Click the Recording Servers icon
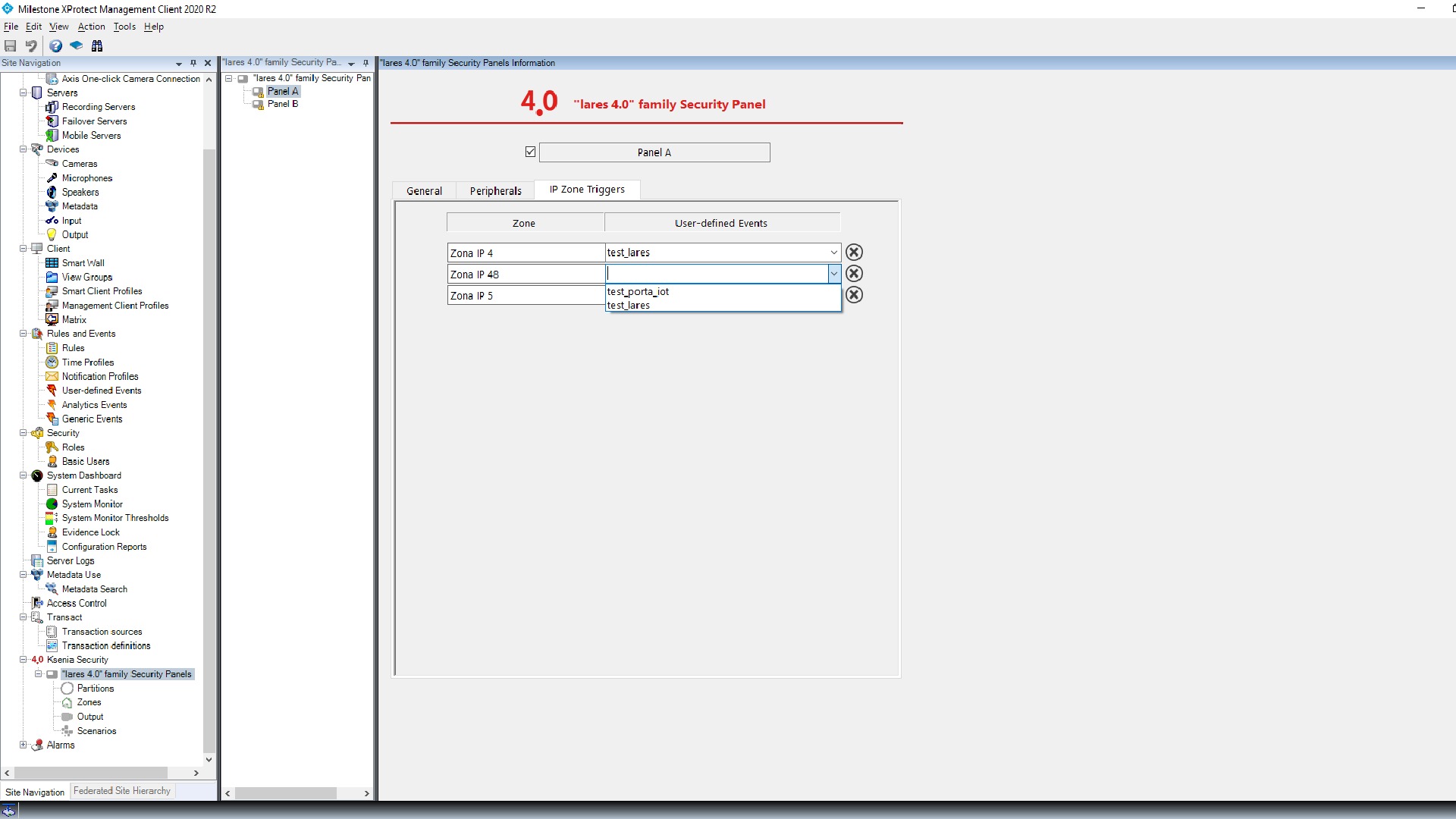The height and width of the screenshot is (819, 1456). pos(52,107)
